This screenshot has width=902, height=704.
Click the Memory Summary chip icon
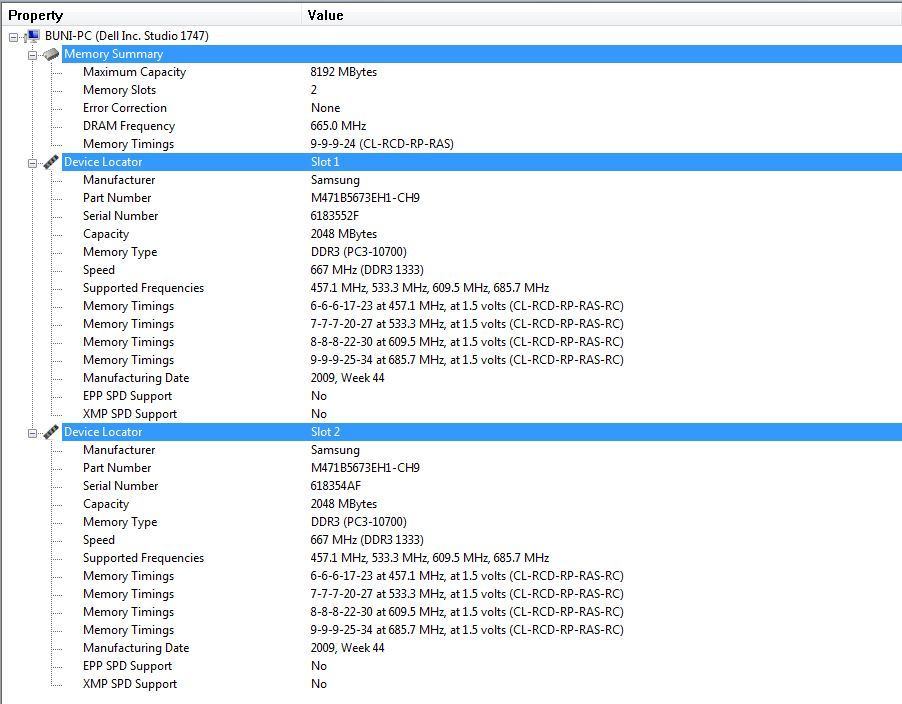[51, 55]
